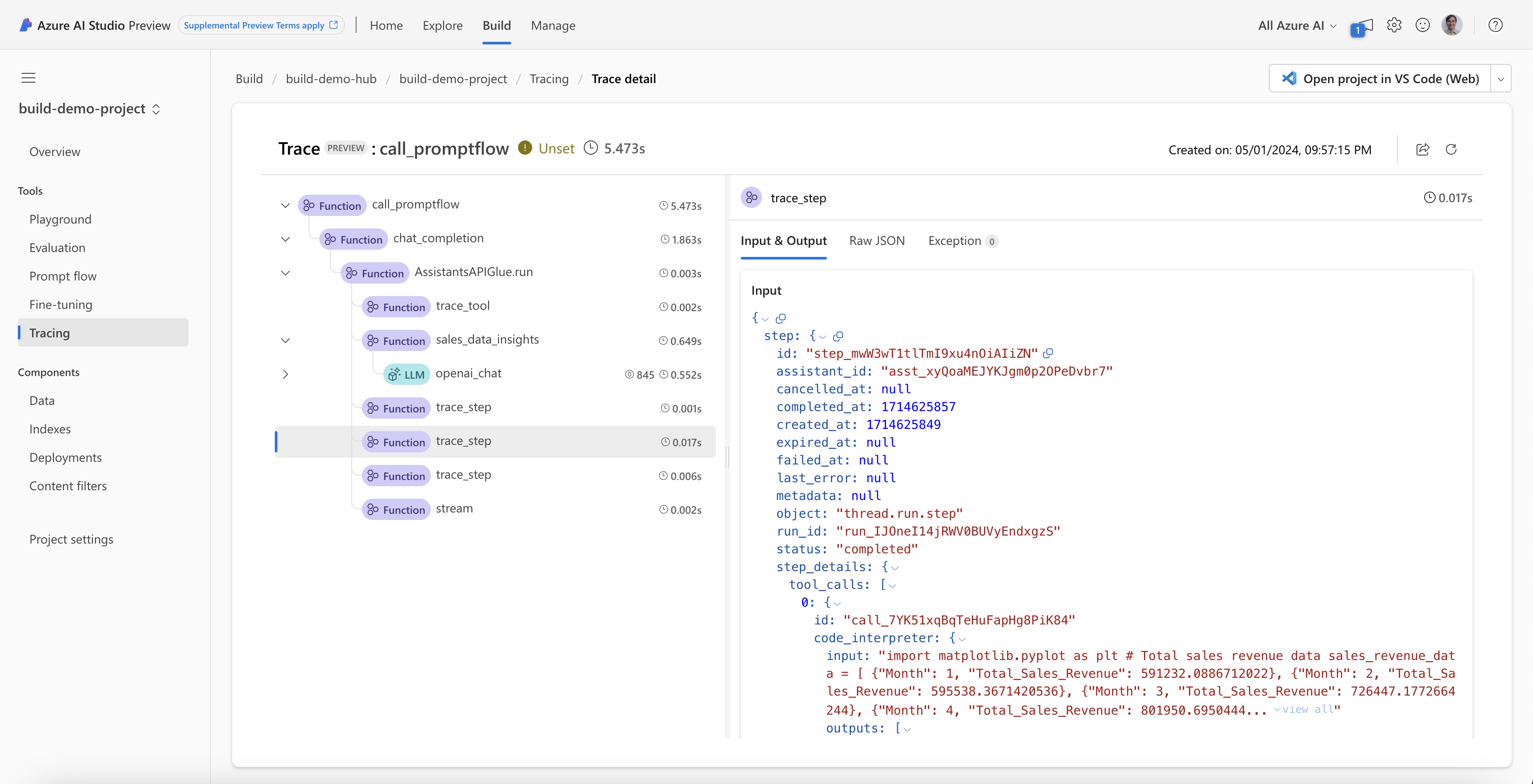Click the feedback smiley icon
Image resolution: width=1533 pixels, height=784 pixels.
pos(1422,25)
